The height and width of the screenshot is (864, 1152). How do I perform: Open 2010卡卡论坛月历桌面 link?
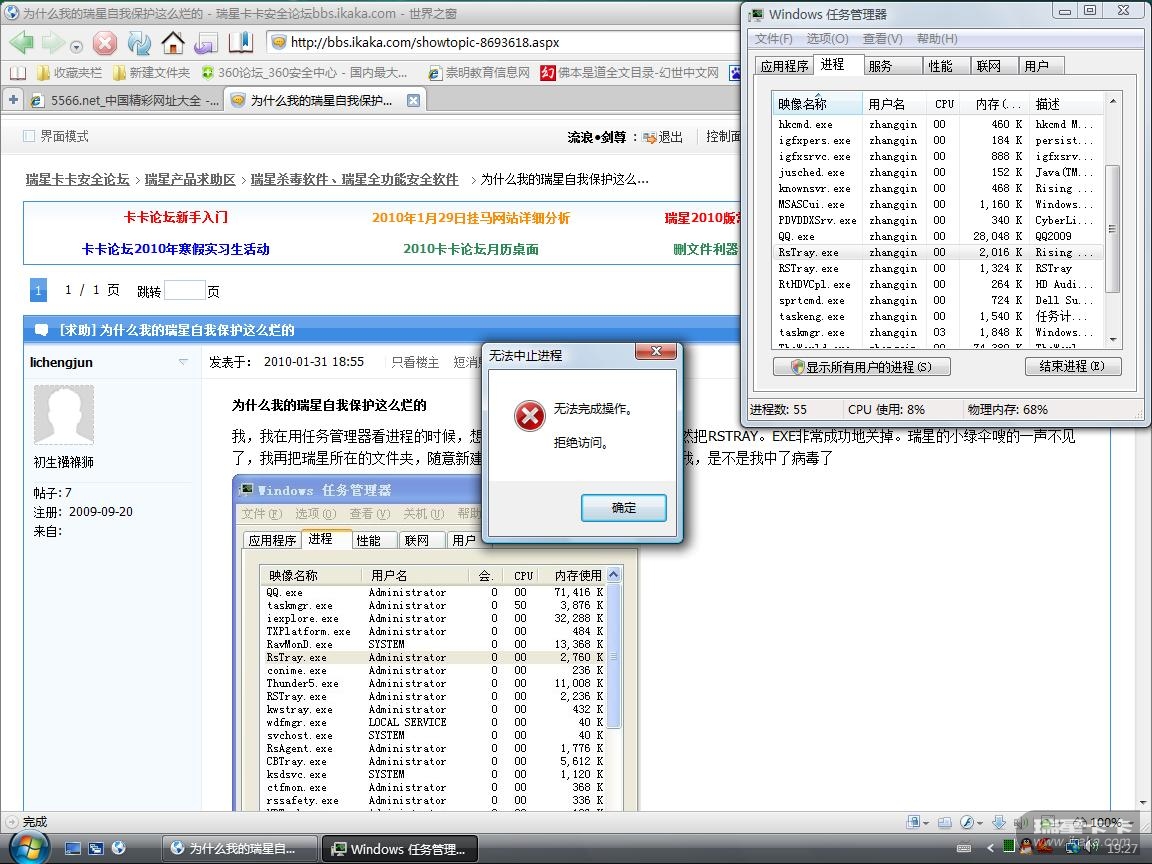tap(471, 249)
